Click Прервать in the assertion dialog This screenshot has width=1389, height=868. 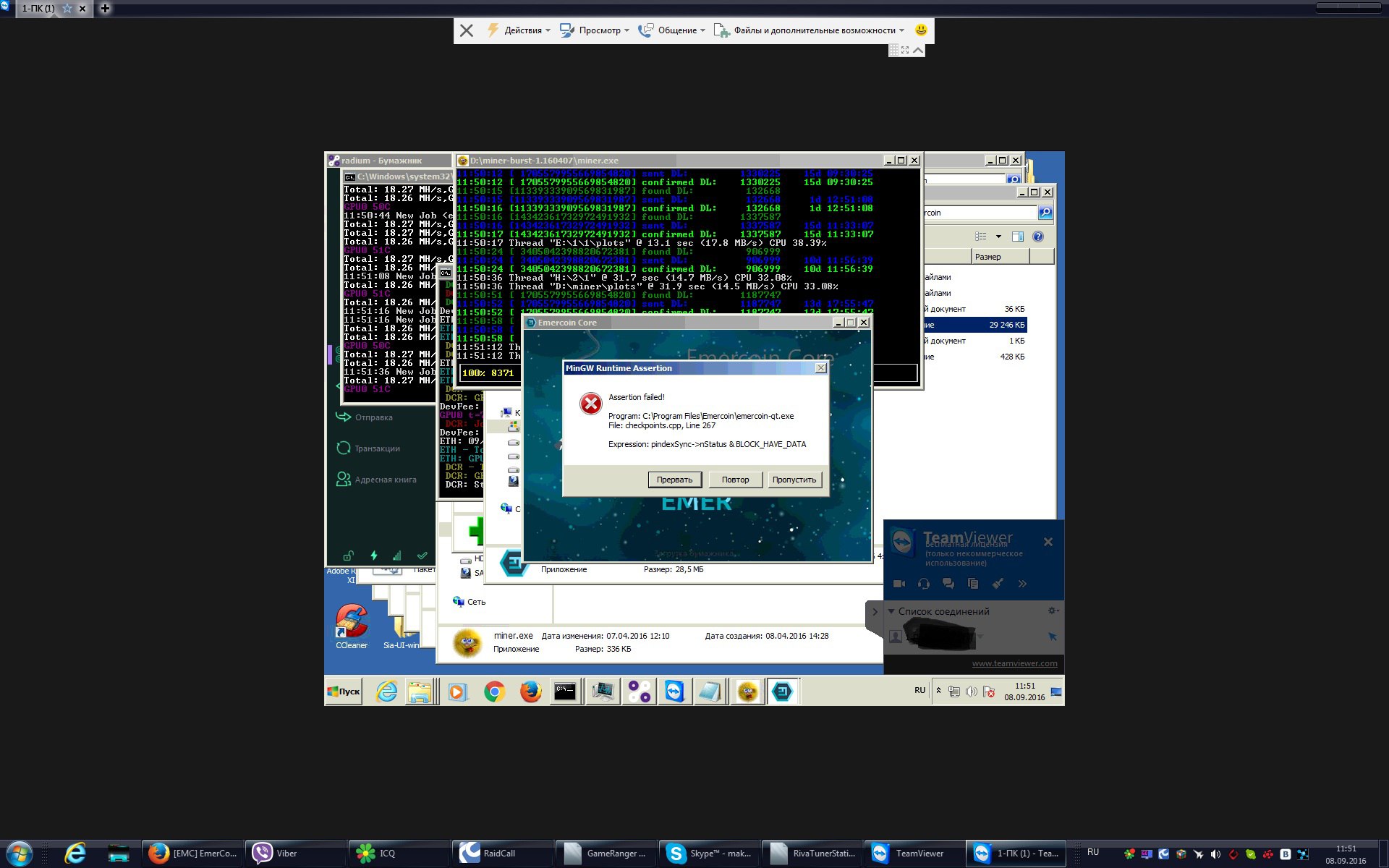[x=674, y=480]
